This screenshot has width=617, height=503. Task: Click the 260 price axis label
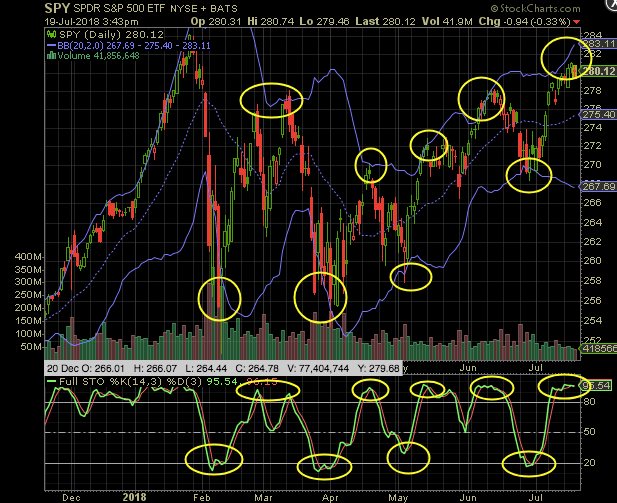click(x=592, y=261)
